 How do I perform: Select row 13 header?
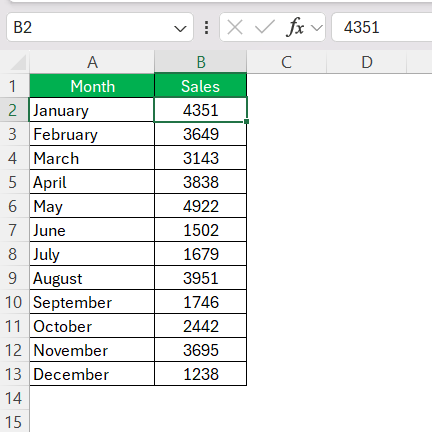click(x=14, y=374)
